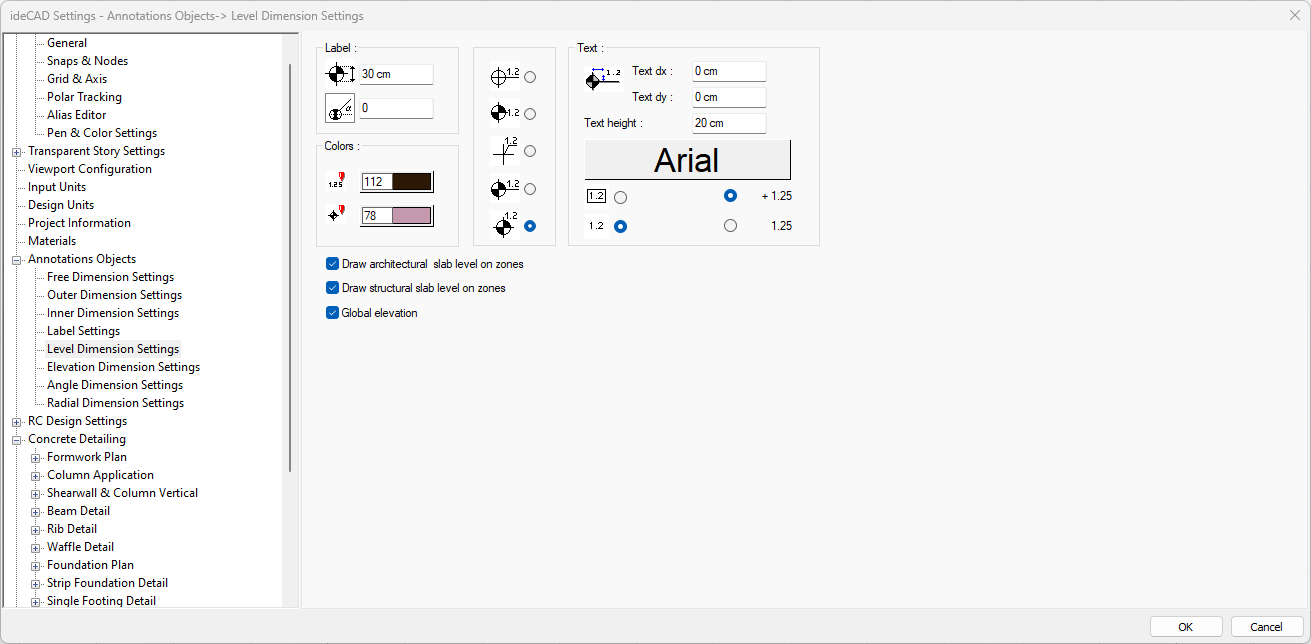
Task: Select Pen & Color Settings
Action: point(102,133)
